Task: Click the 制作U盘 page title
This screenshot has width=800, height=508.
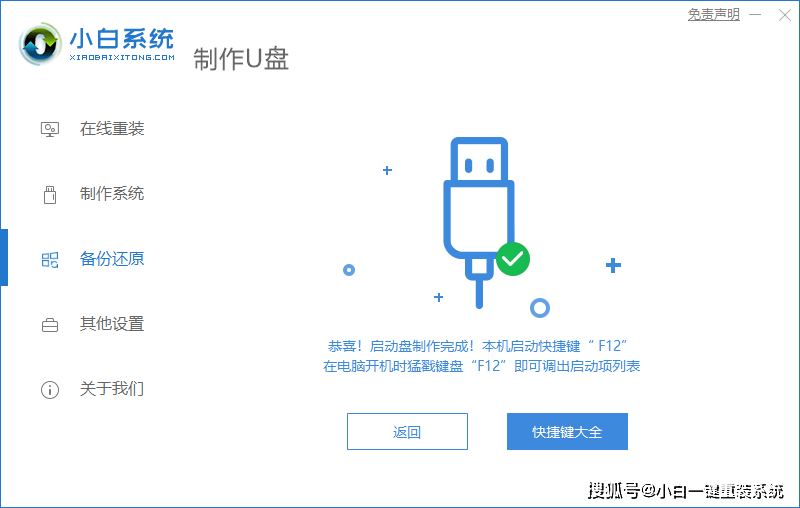Action: tap(241, 59)
